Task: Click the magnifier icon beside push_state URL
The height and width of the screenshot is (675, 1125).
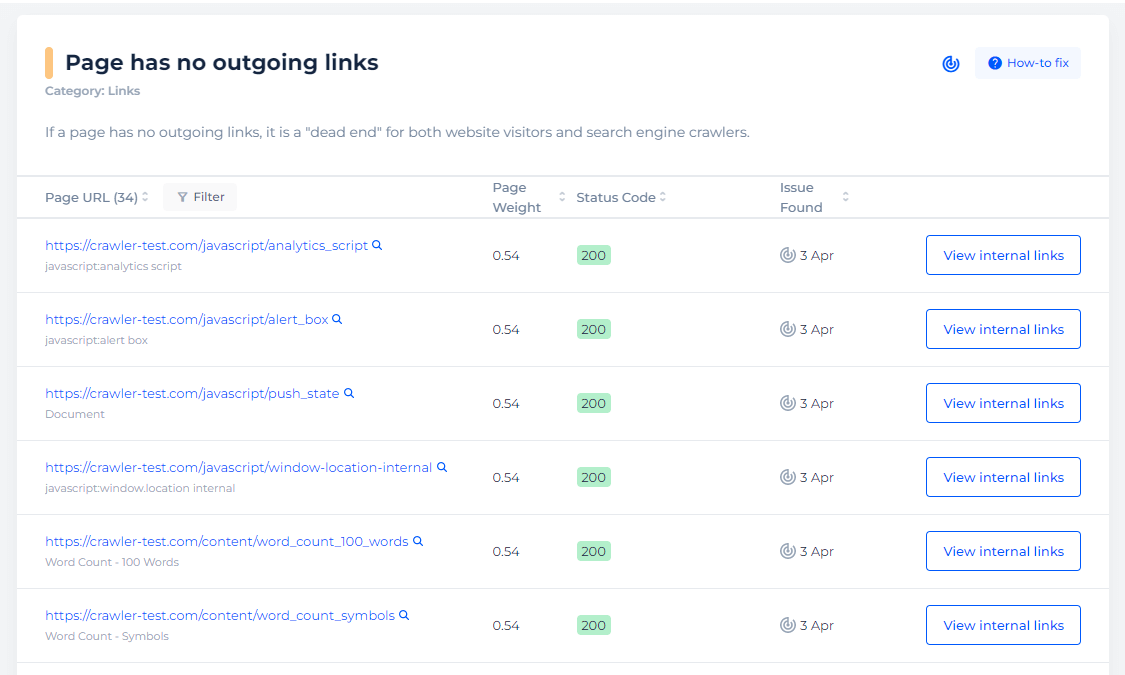Action: [348, 393]
